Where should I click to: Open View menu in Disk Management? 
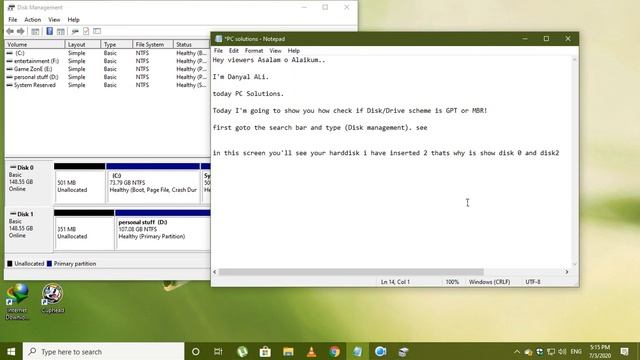pos(54,20)
